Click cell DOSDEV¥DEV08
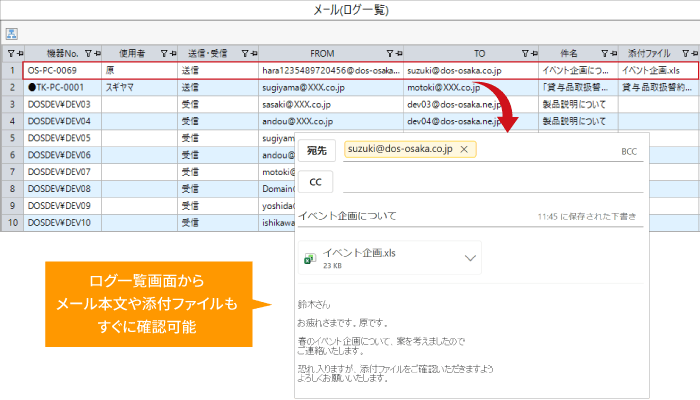Viewport: 700px width, 400px height. point(62,189)
